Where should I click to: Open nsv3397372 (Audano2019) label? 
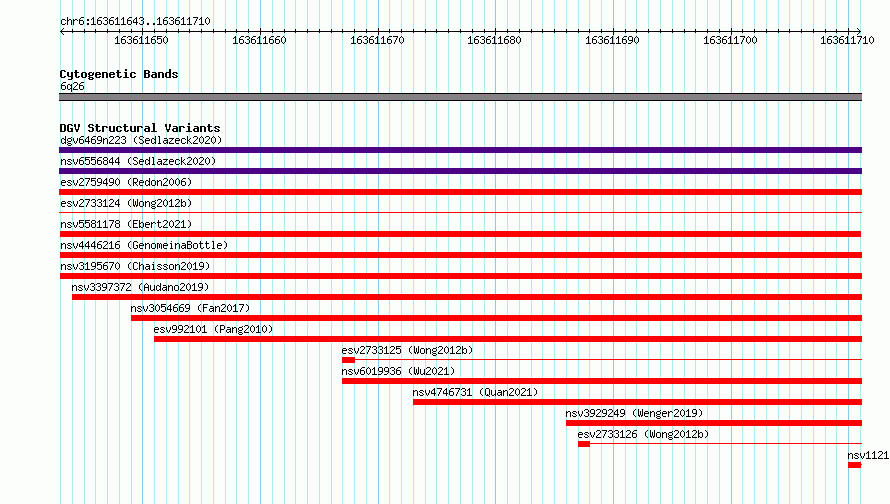(140, 287)
